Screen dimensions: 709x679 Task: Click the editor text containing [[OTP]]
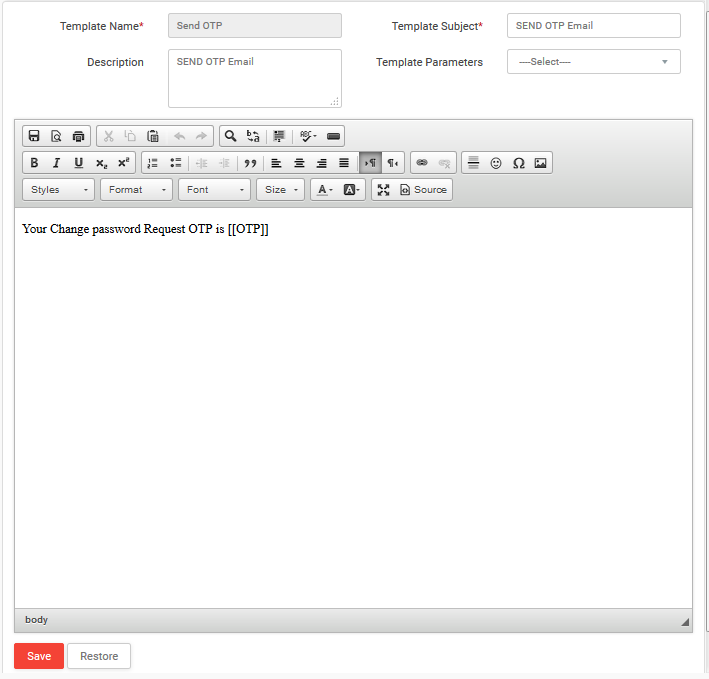[145, 229]
